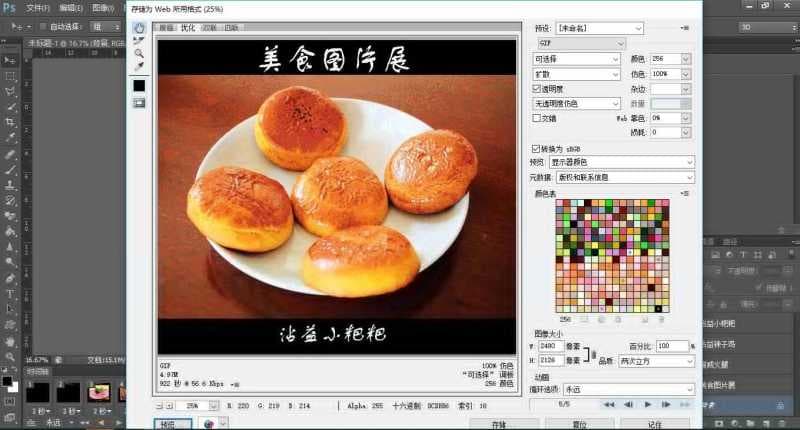The height and width of the screenshot is (430, 800).
Task: Toggle the 交错 interlaced checkbox
Action: pos(536,118)
